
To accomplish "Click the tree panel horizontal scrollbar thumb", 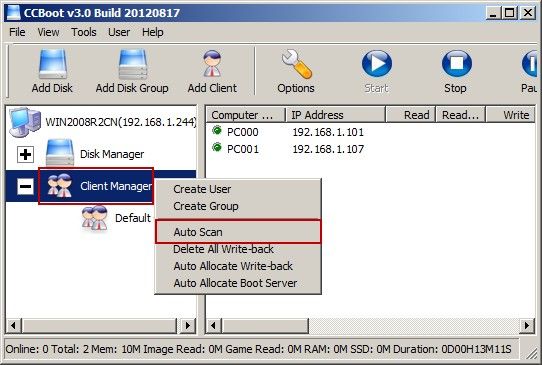I will [x=99, y=325].
